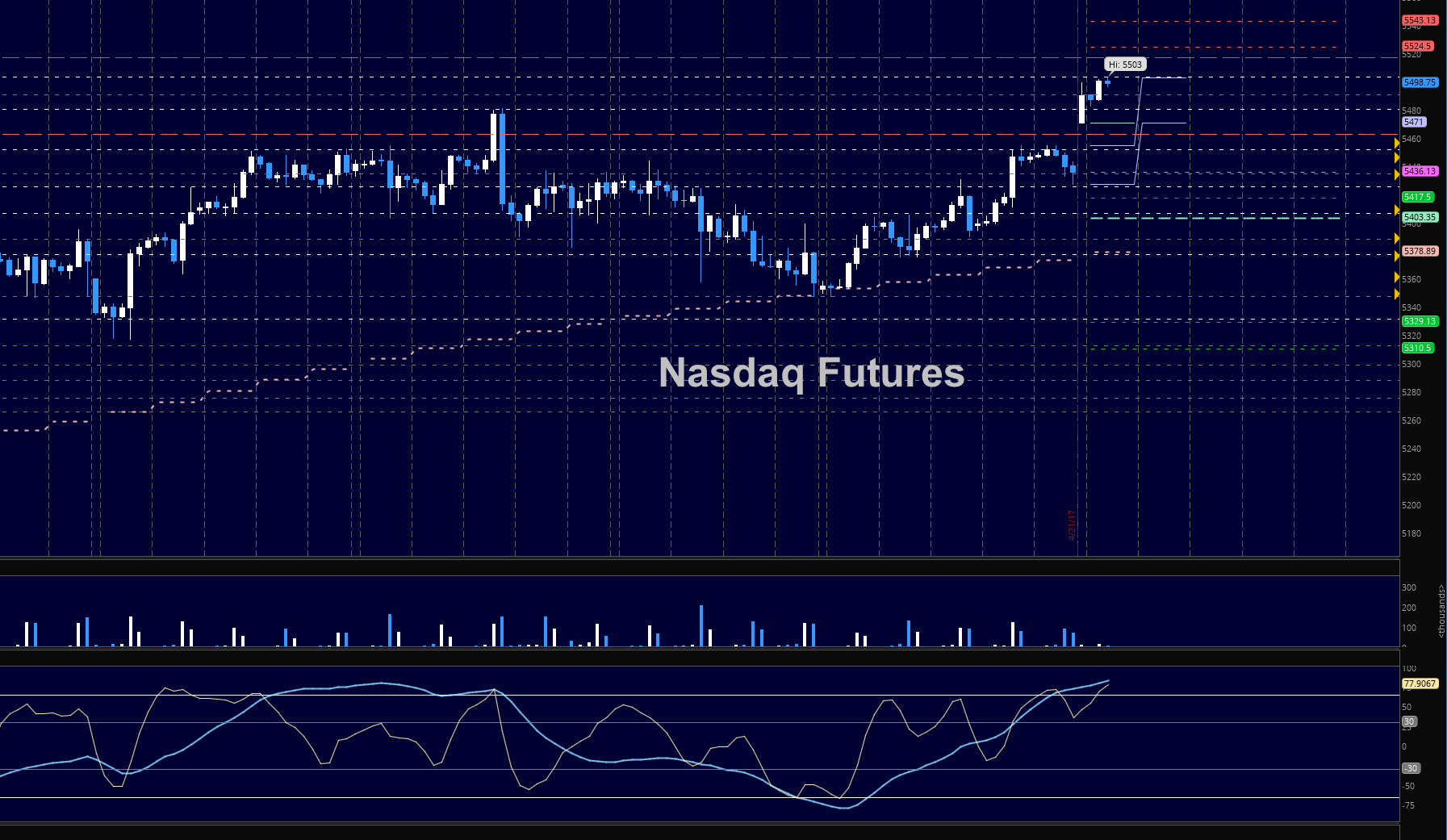1447x840 pixels.
Task: Click the 5280 axis price value
Action: click(1411, 392)
